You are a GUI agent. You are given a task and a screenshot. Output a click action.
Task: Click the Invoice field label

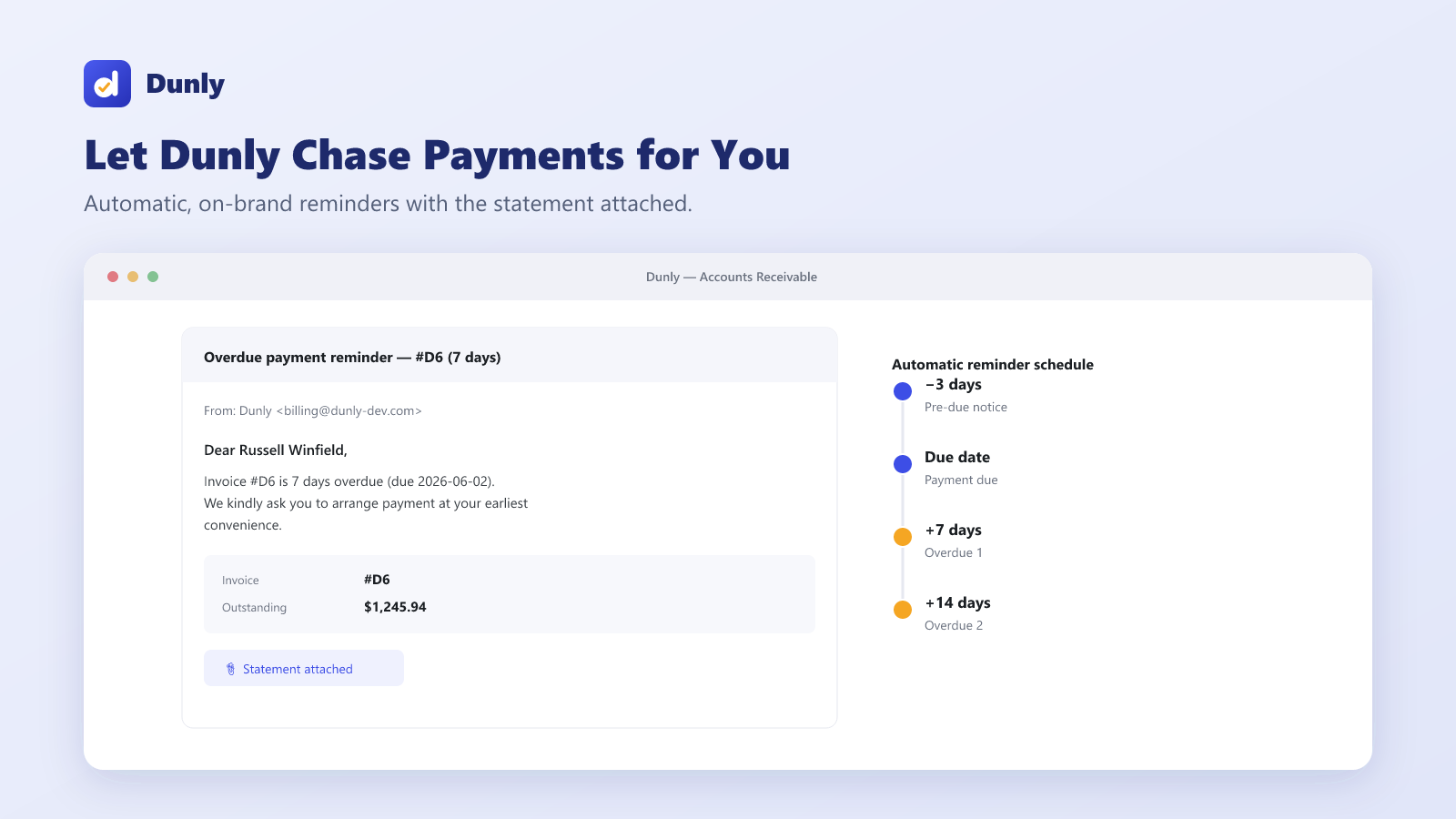[x=240, y=581]
